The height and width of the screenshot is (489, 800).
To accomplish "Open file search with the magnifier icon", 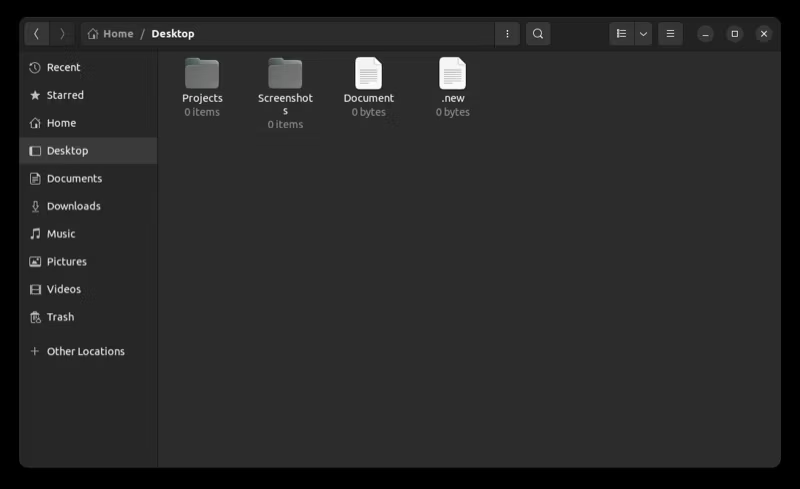I will [x=538, y=34].
